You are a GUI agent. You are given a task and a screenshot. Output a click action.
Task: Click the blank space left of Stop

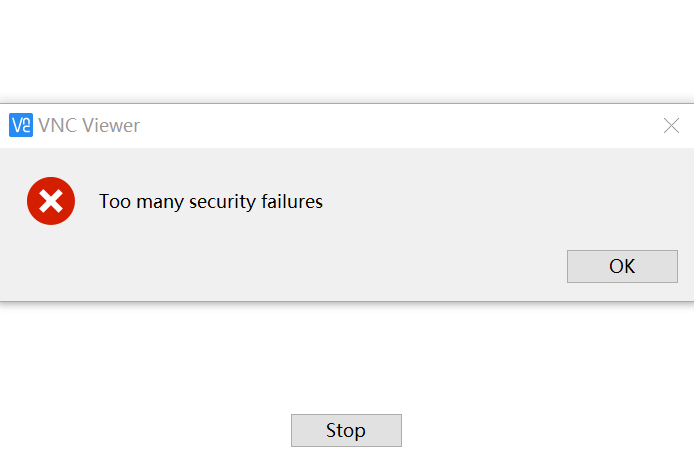coord(150,430)
